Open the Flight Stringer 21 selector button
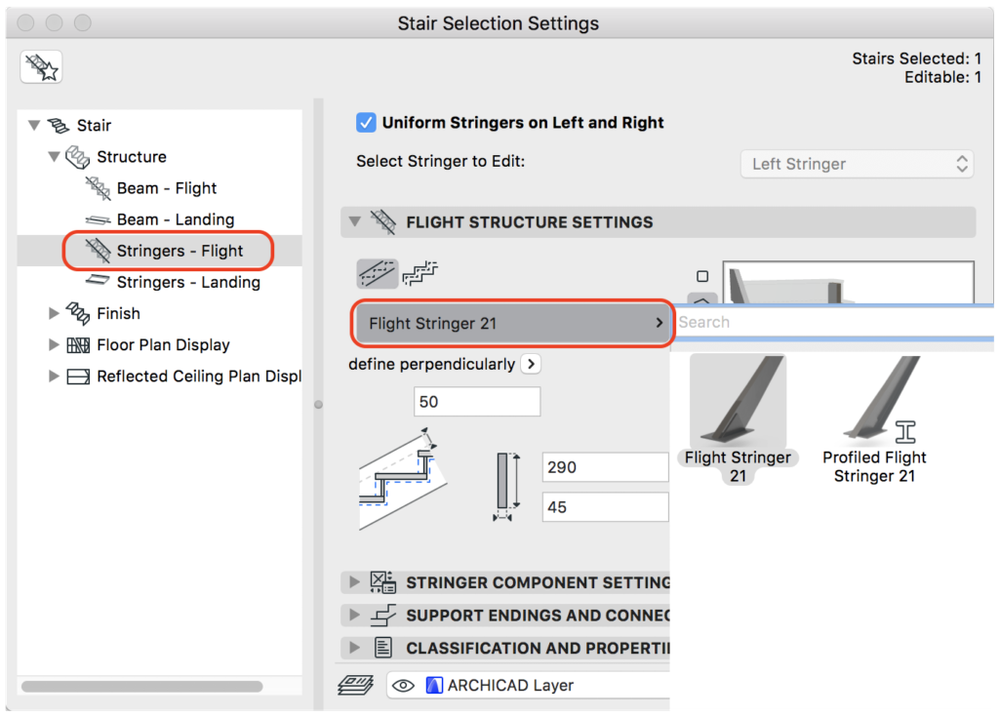999x715 pixels. [x=513, y=323]
